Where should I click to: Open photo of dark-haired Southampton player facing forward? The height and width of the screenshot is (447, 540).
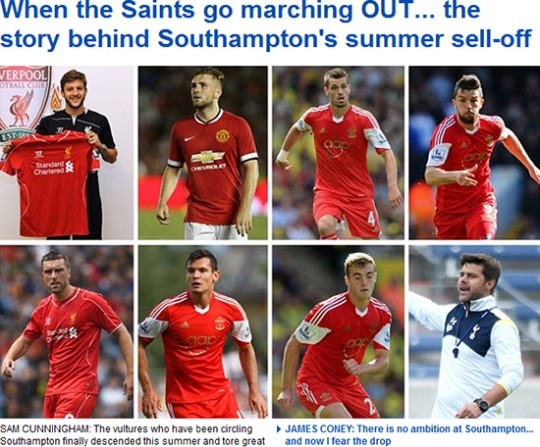pos(202,332)
